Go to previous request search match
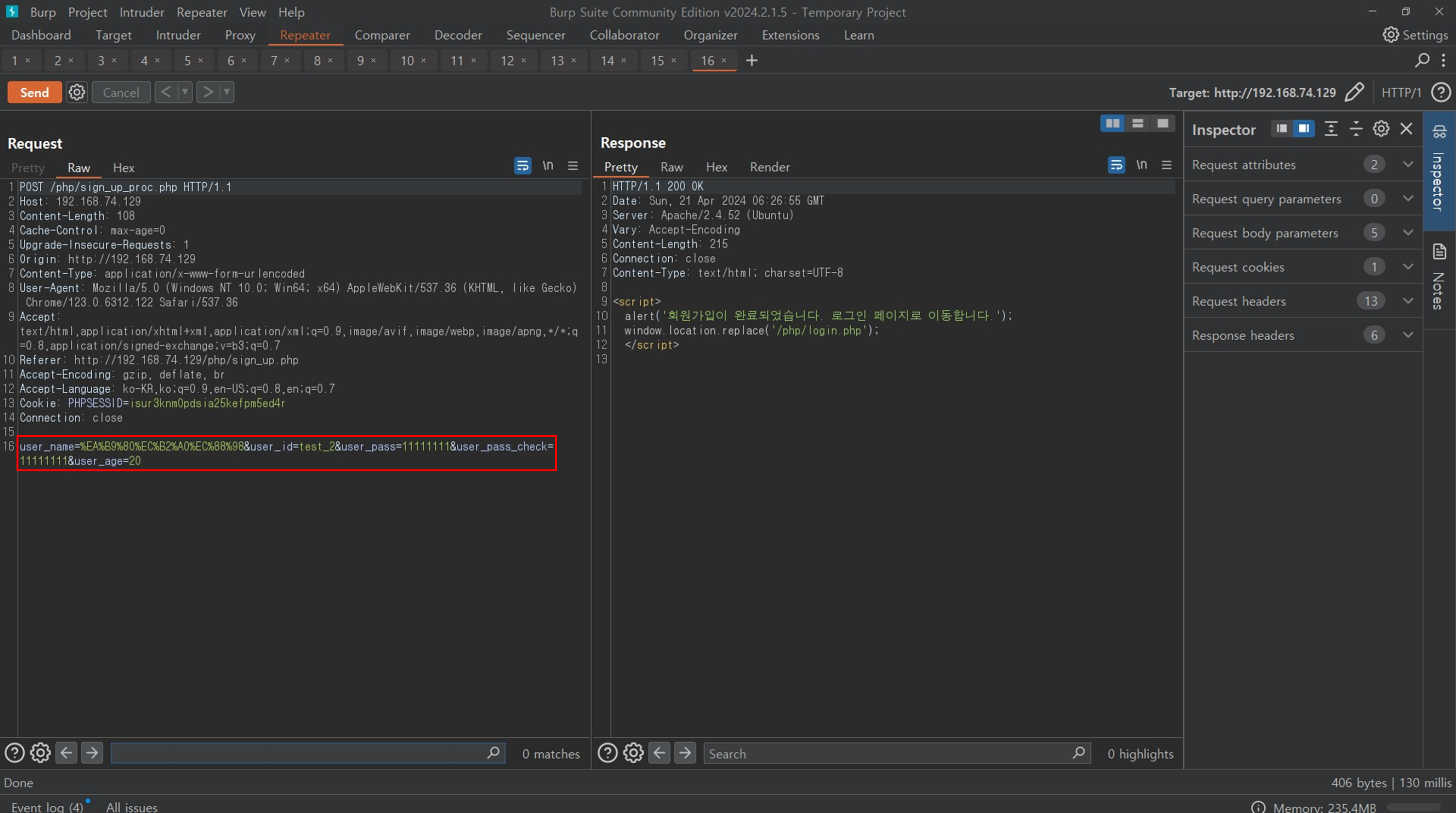The width and height of the screenshot is (1456, 813). [66, 753]
